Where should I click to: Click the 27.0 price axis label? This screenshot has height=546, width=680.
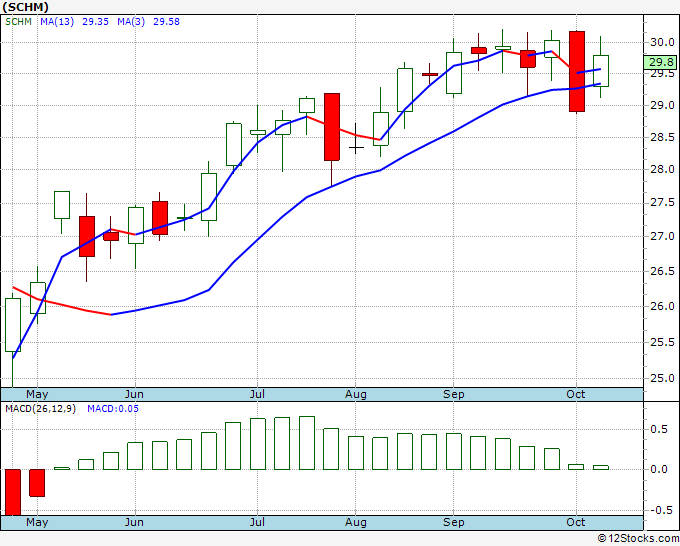662,236
